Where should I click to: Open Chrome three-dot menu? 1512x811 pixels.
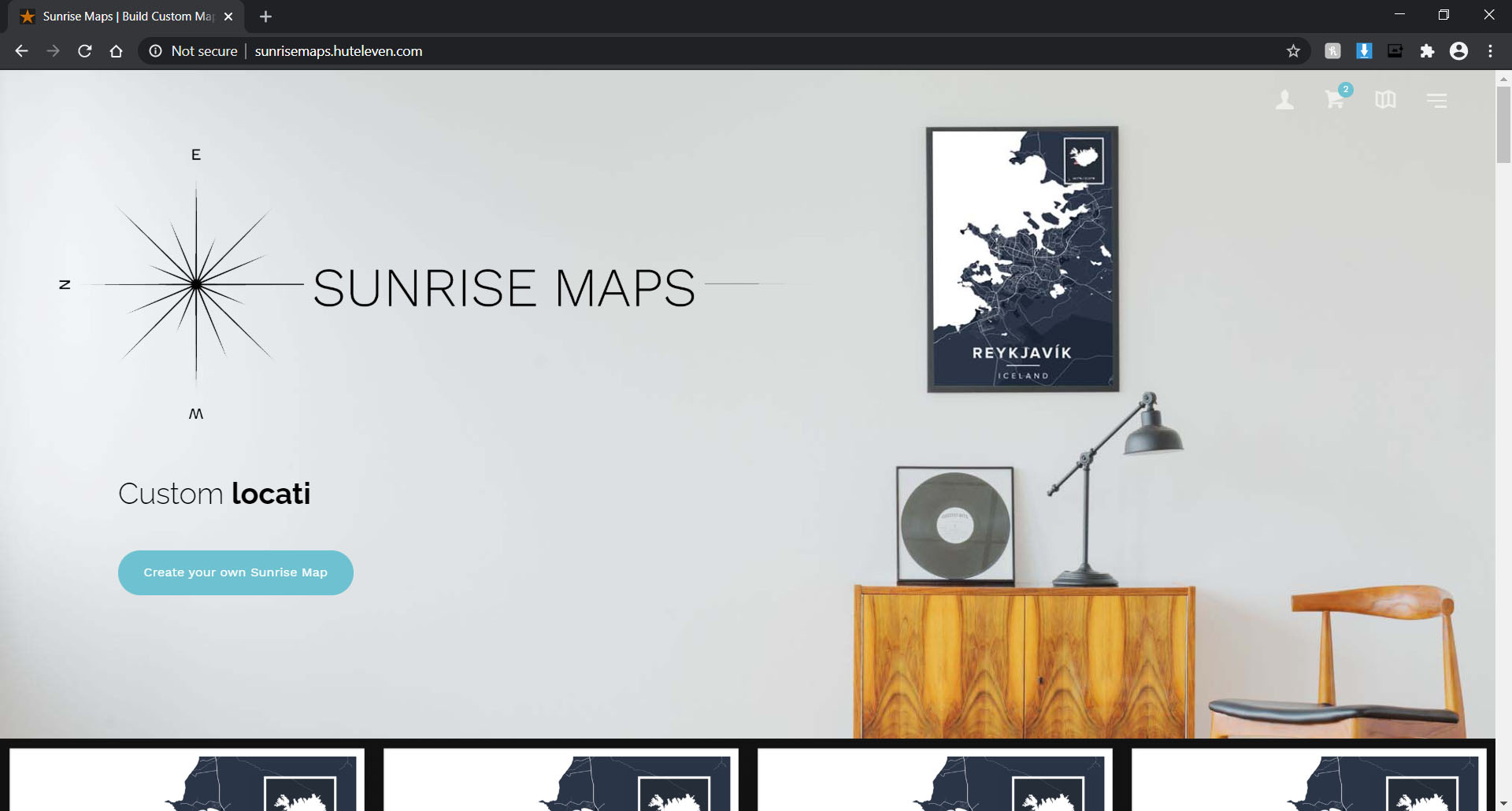[1490, 51]
